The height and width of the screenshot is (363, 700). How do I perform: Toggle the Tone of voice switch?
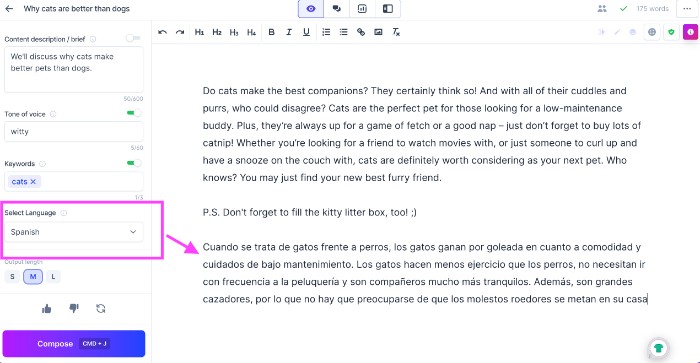[133, 113]
